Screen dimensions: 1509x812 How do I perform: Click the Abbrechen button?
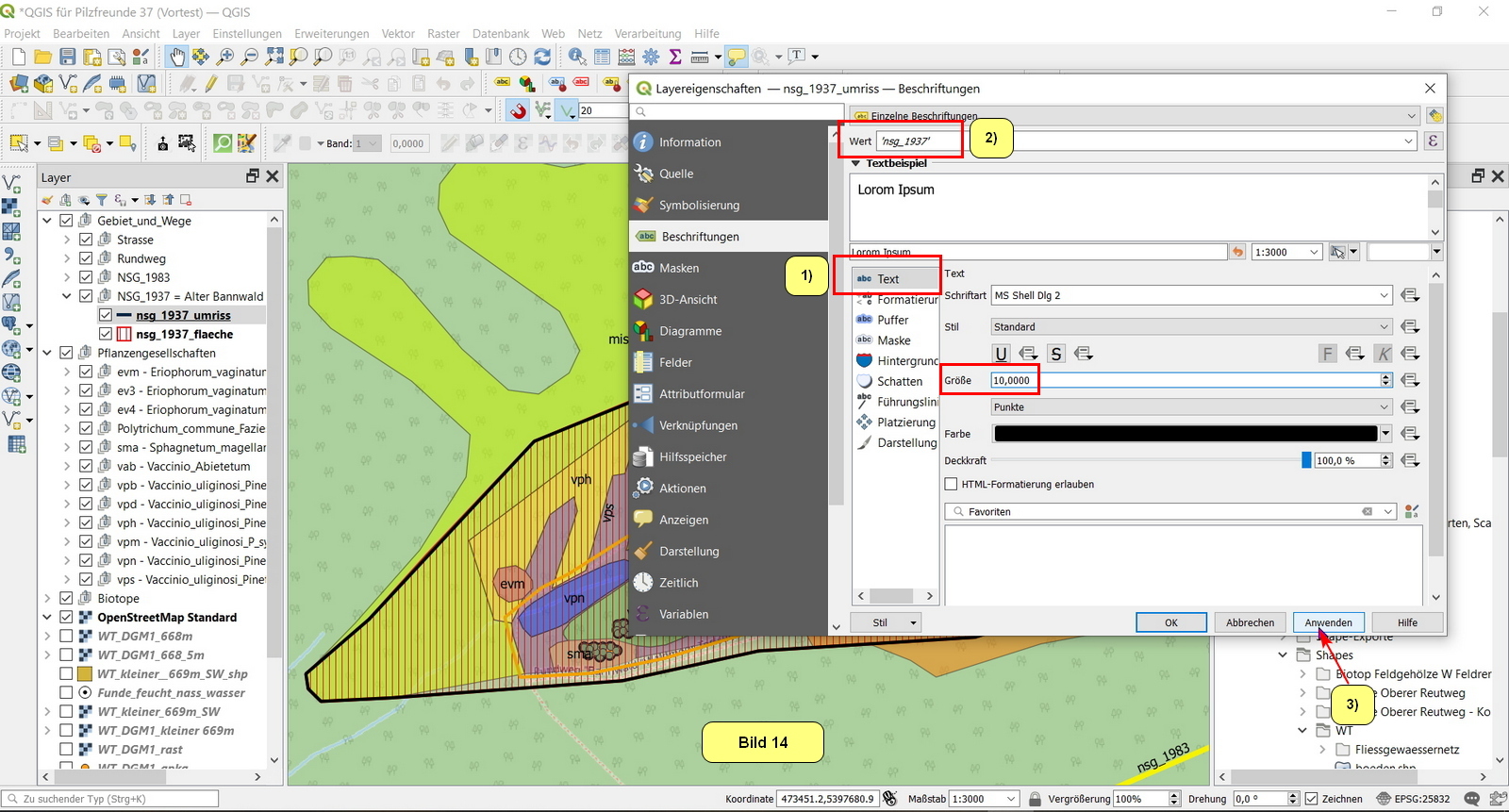click(1250, 622)
